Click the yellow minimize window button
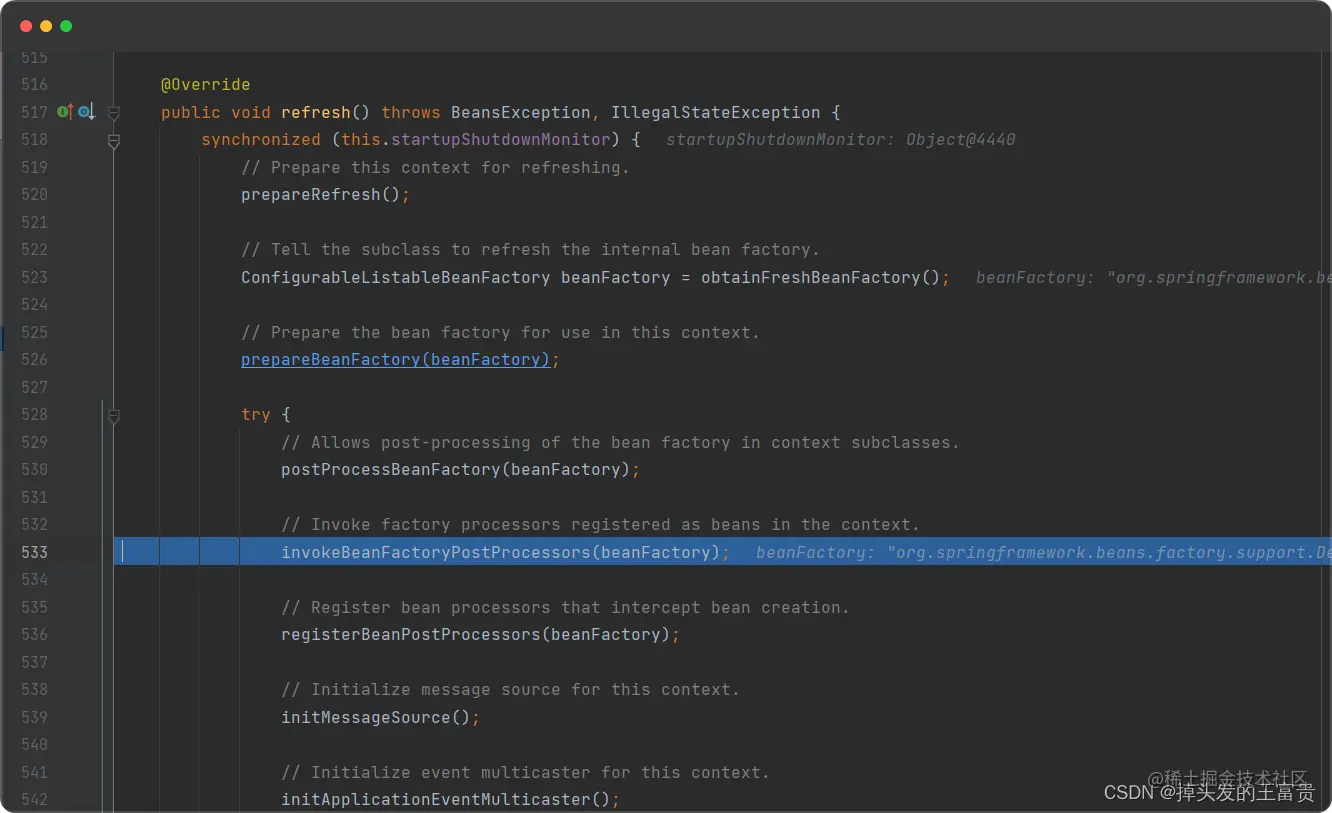1332x813 pixels. click(46, 26)
